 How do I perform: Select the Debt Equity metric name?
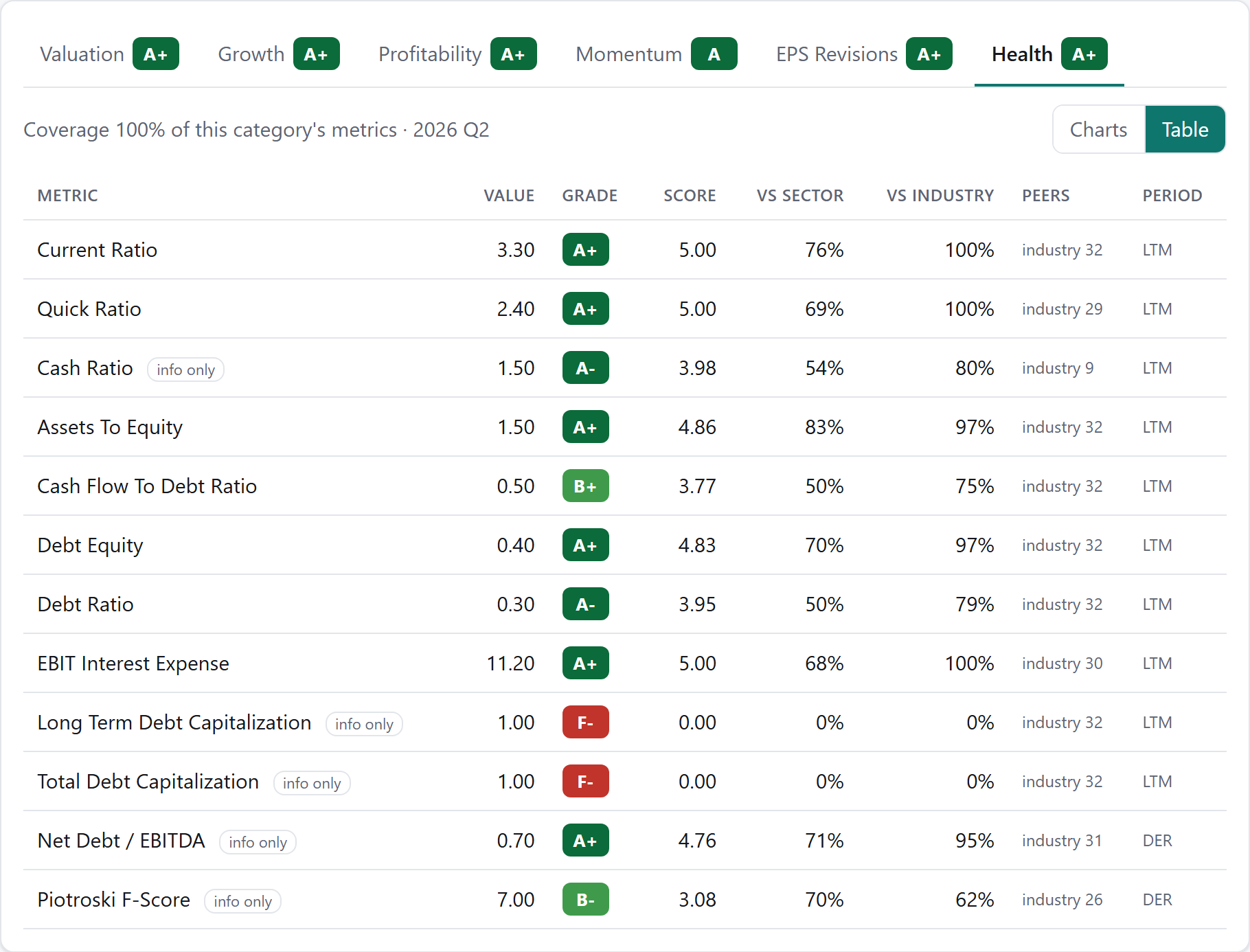pos(91,545)
